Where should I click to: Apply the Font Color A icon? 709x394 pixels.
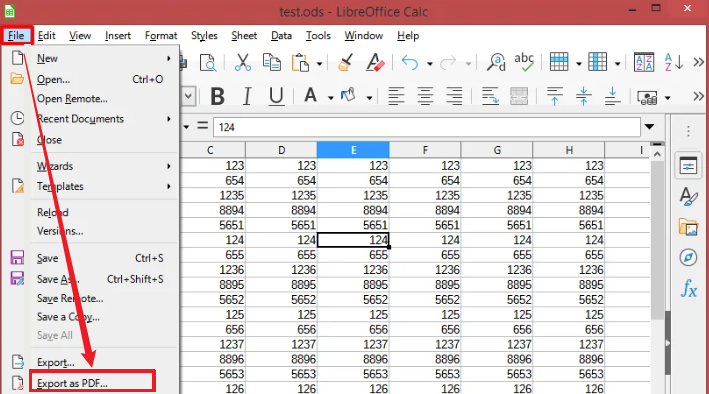[x=310, y=95]
